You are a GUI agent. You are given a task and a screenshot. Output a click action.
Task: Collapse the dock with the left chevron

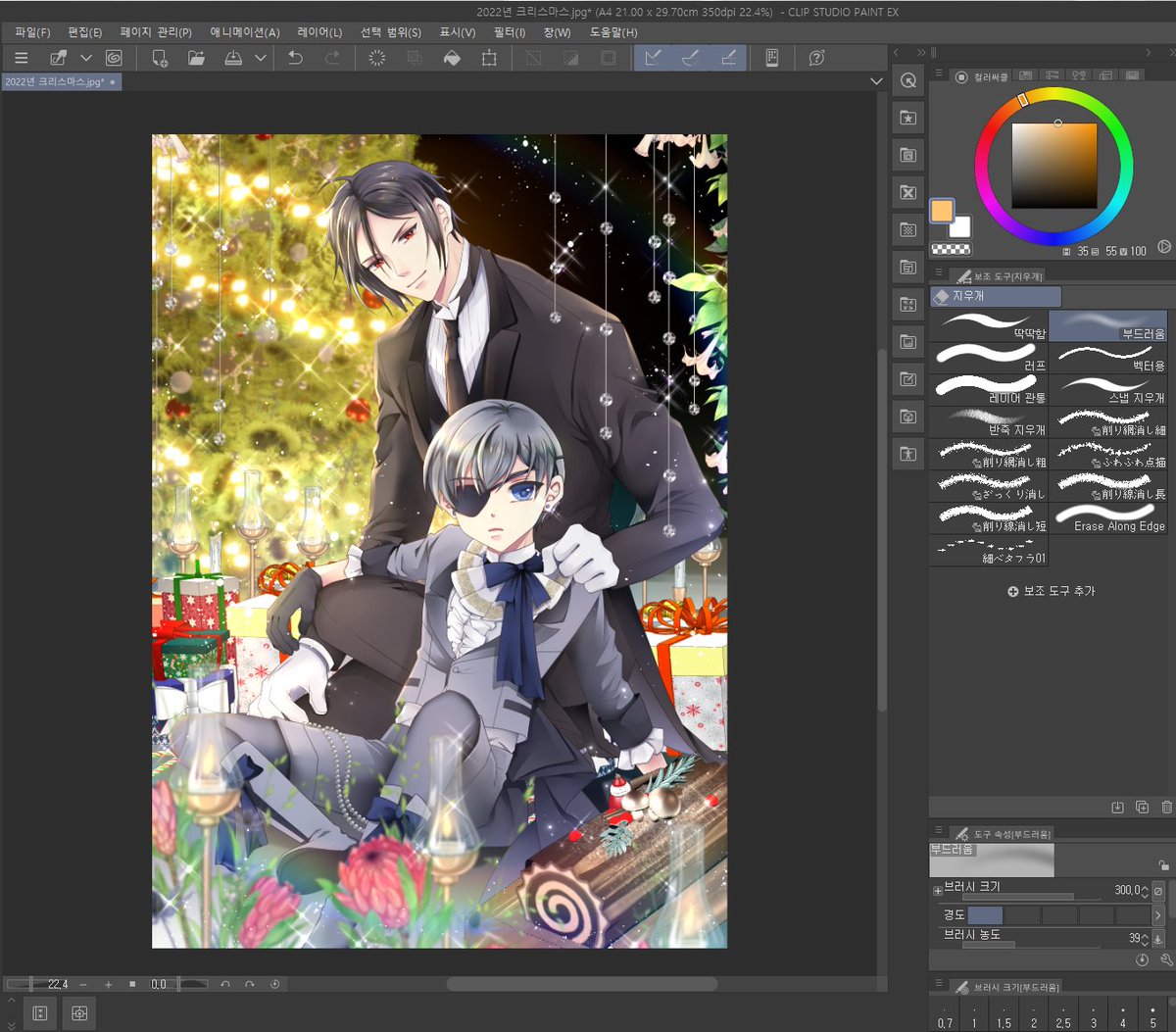pyautogui.click(x=897, y=52)
